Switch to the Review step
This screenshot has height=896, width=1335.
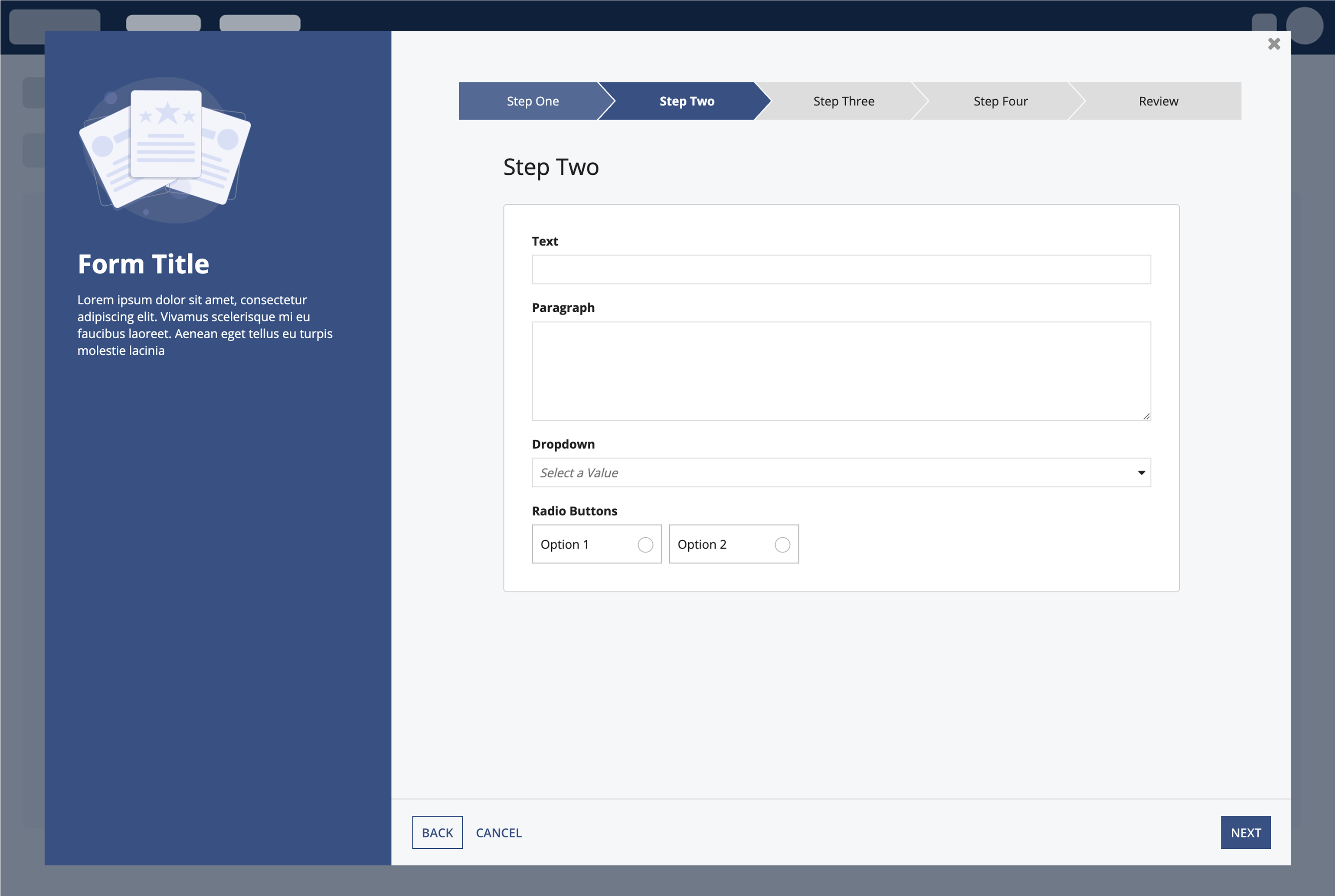coord(1158,101)
